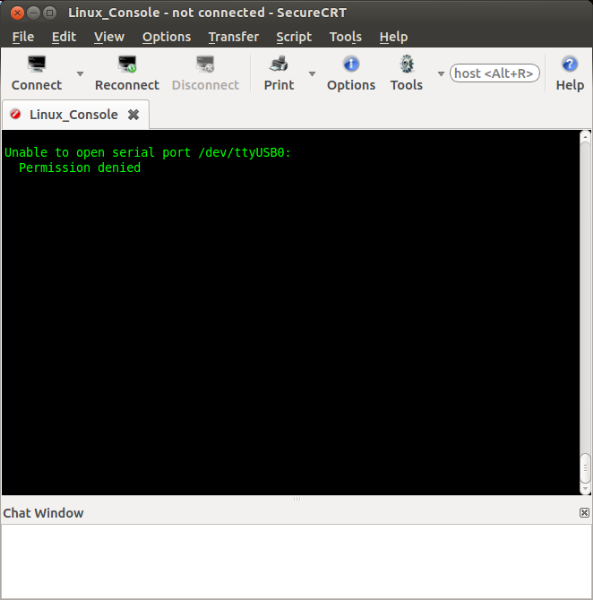Minimize the SecureCRT window
This screenshot has height=600, width=593.
[34, 13]
